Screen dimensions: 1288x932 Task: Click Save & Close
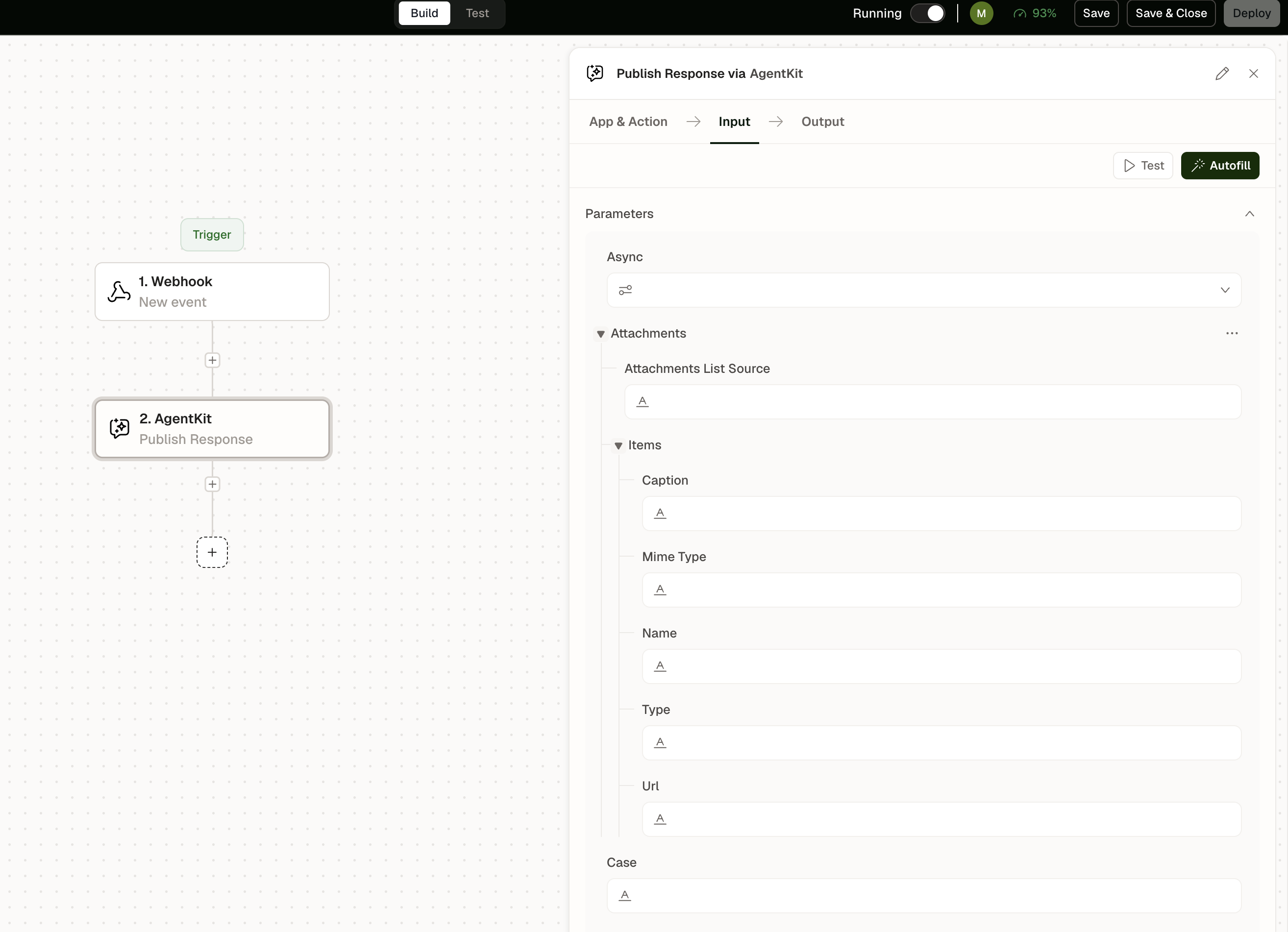(x=1171, y=13)
